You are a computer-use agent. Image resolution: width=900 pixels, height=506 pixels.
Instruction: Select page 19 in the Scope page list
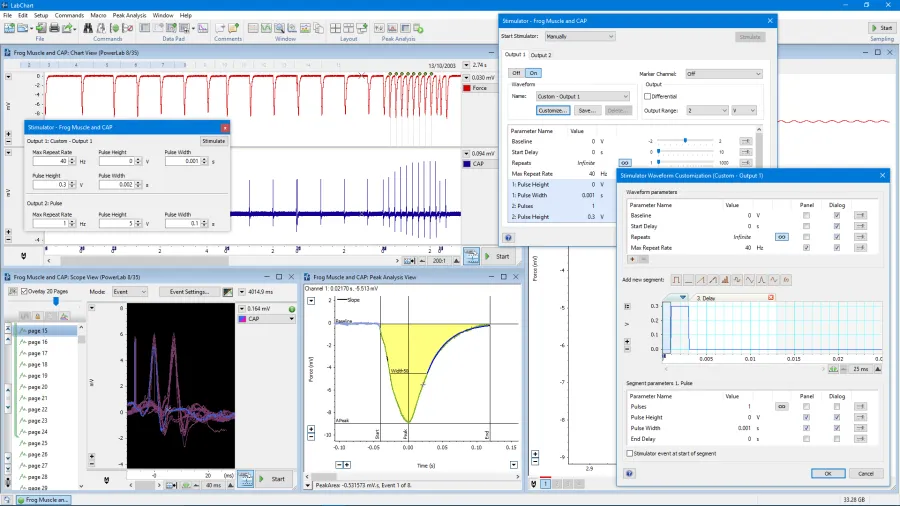pos(37,376)
